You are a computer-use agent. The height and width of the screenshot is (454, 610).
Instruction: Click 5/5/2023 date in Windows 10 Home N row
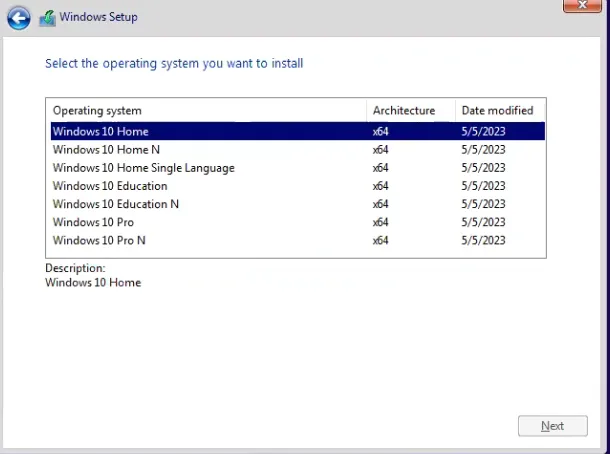[x=483, y=150]
